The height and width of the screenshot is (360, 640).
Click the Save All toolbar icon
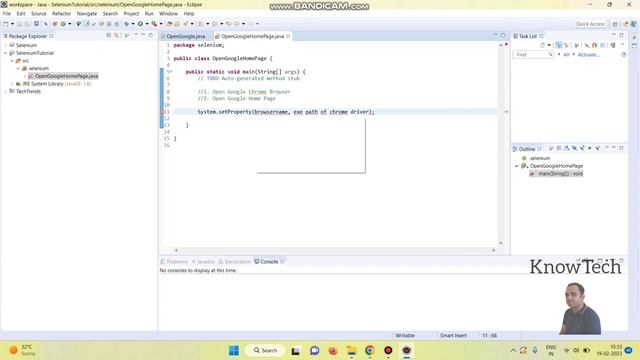[27, 24]
